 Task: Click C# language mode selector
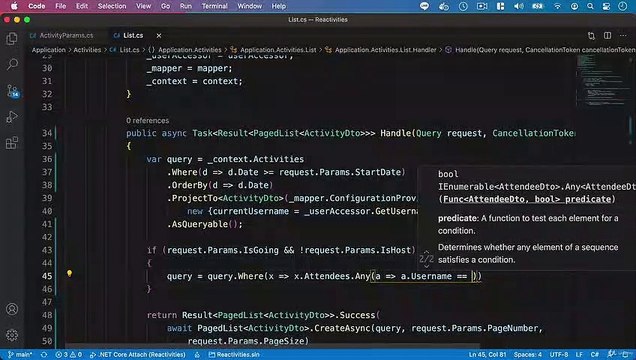pyautogui.click(x=594, y=355)
